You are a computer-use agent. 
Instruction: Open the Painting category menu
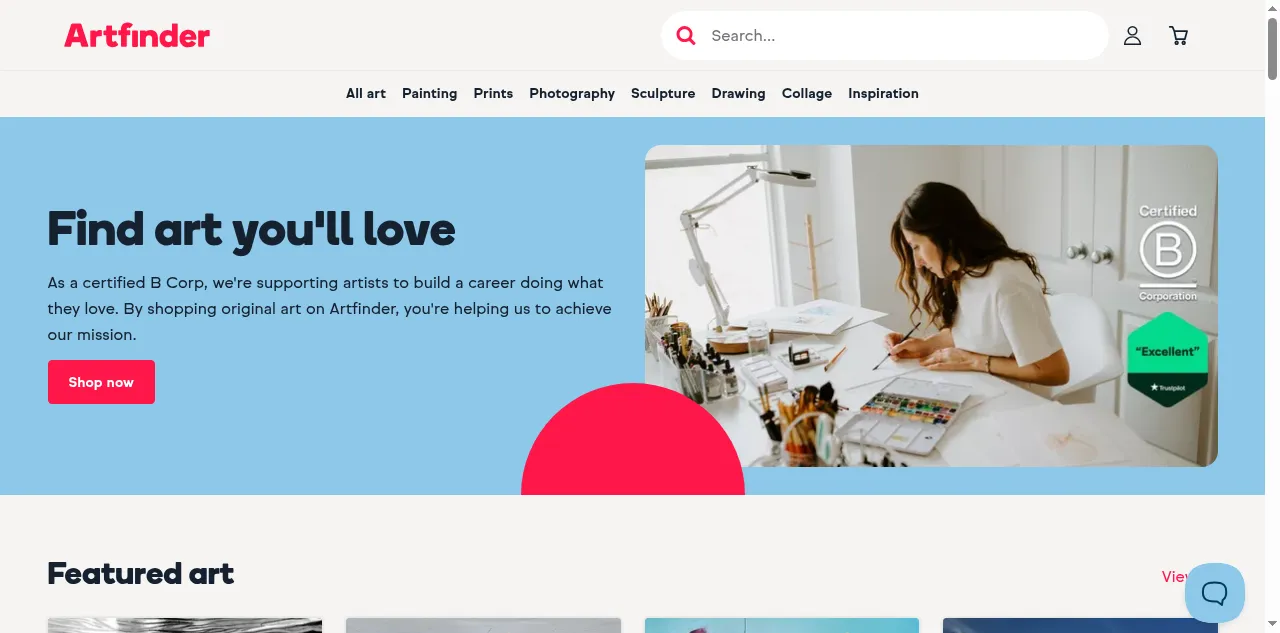430,93
